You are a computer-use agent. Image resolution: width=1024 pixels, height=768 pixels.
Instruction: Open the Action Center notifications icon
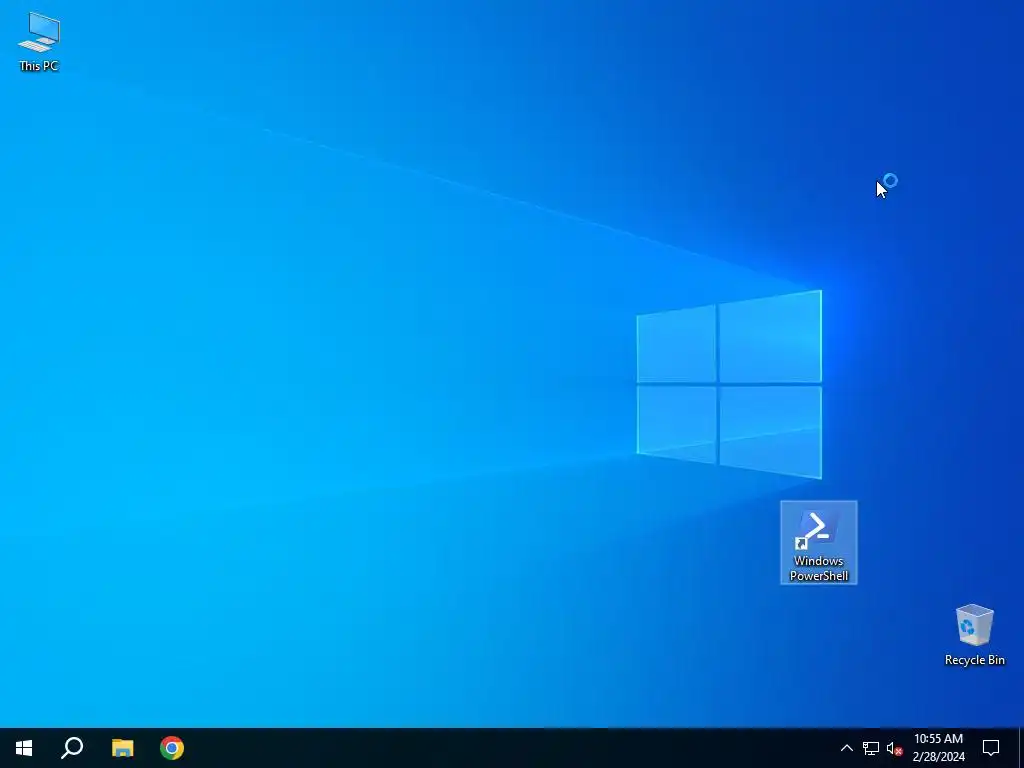[x=991, y=748]
